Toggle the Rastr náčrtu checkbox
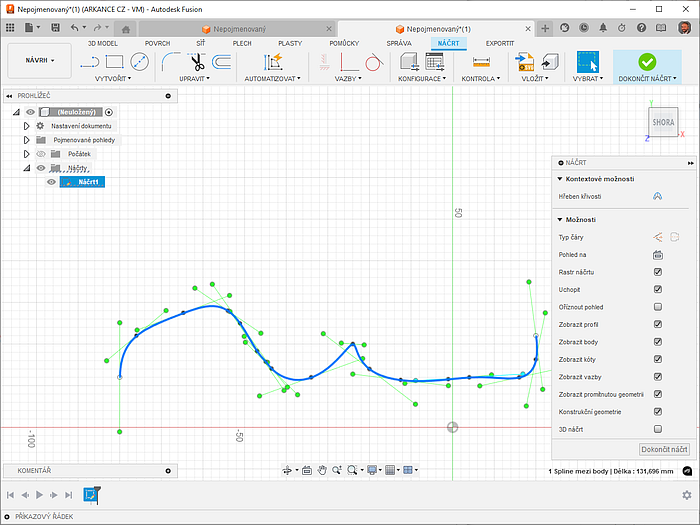 [657, 272]
